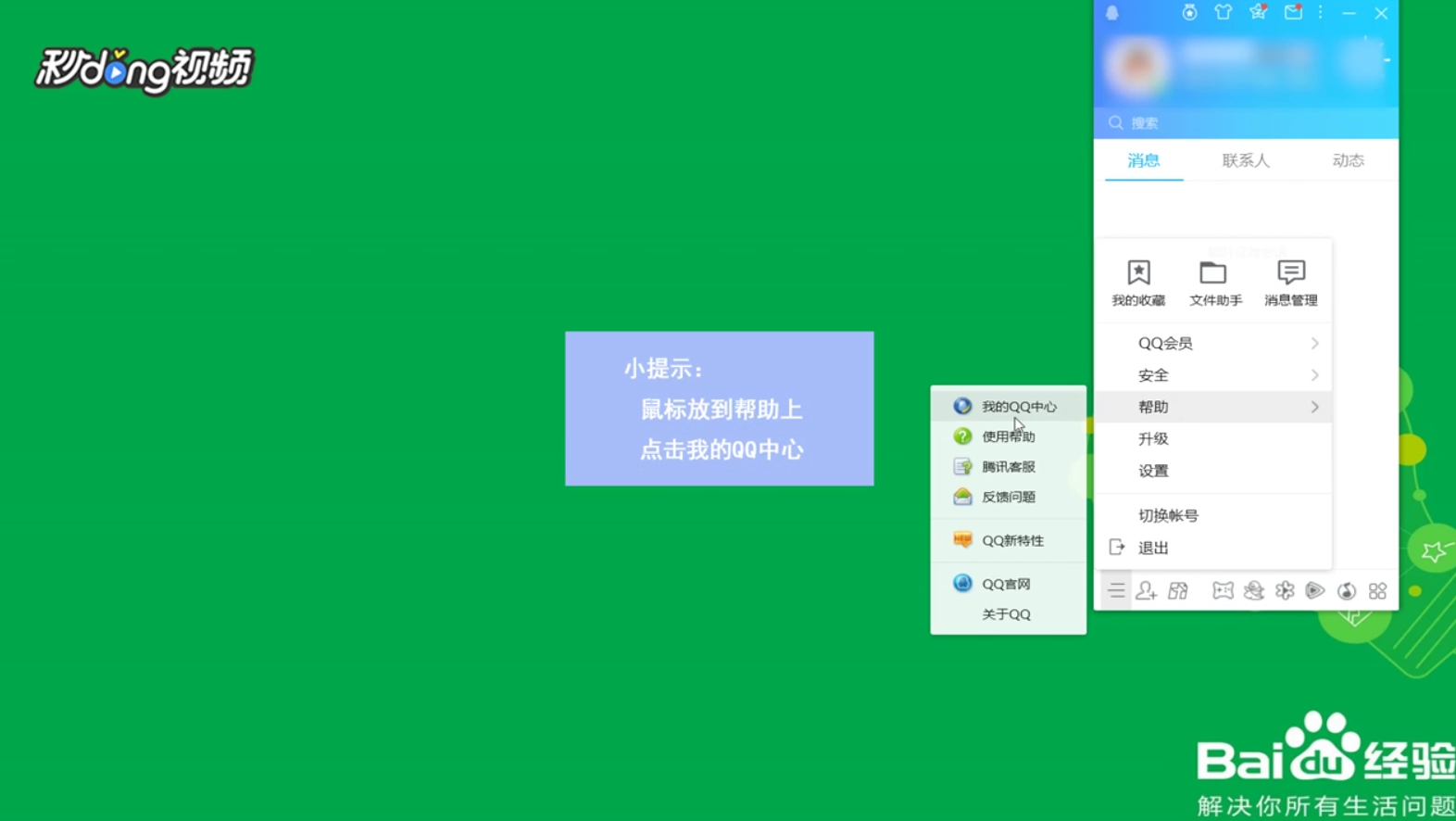1456x821 pixels.
Task: Open the medal badge icon in title bar
Action: pos(1190,12)
